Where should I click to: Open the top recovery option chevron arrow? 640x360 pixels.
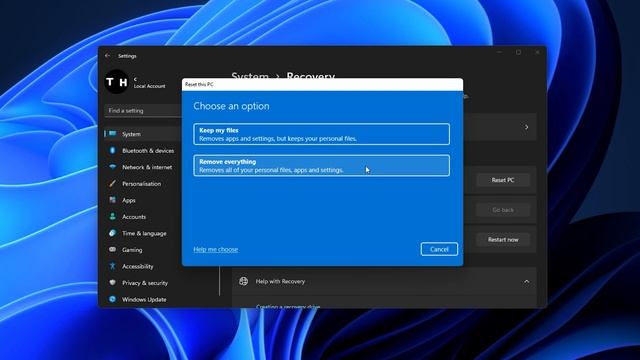click(527, 127)
